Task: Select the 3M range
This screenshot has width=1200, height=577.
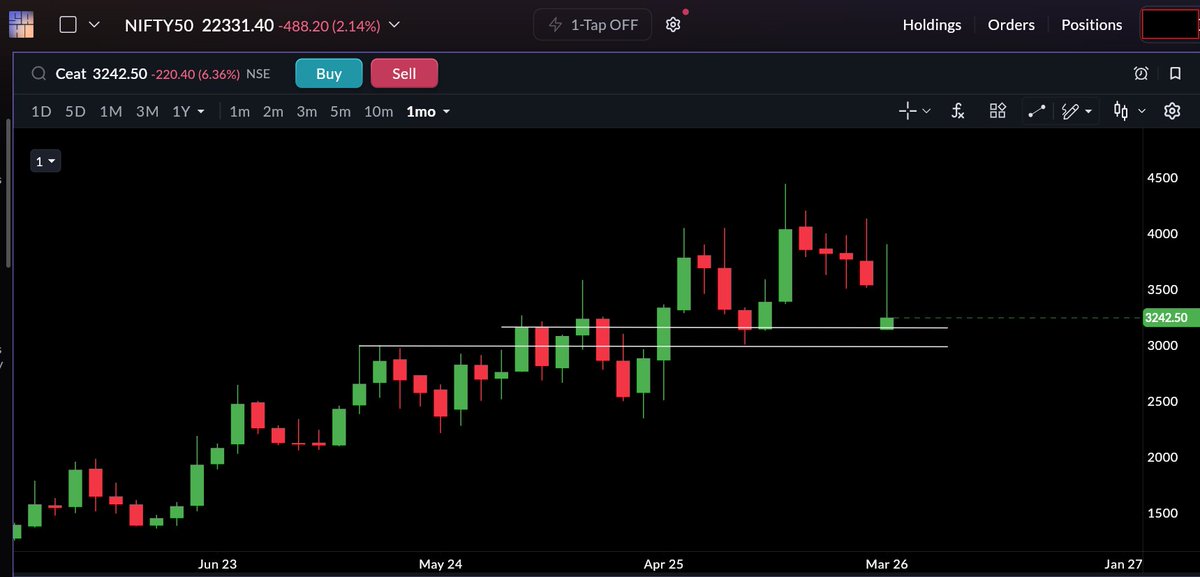Action: coord(147,111)
